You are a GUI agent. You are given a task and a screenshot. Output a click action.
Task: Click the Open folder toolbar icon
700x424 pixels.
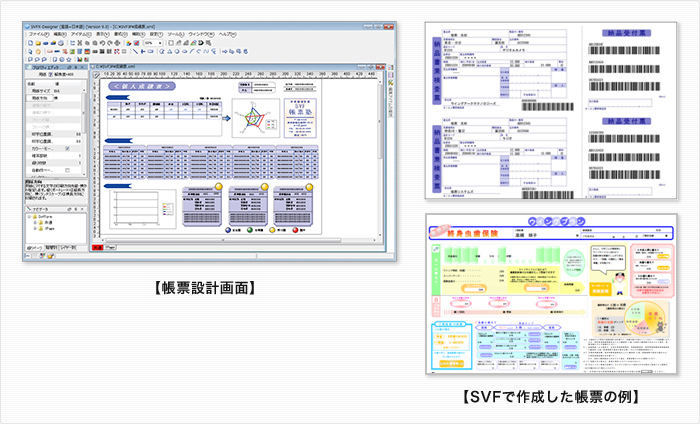37,43
